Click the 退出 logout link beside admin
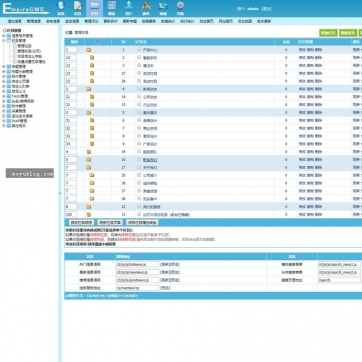Viewport: 362px width, 362px height. [x=266, y=9]
